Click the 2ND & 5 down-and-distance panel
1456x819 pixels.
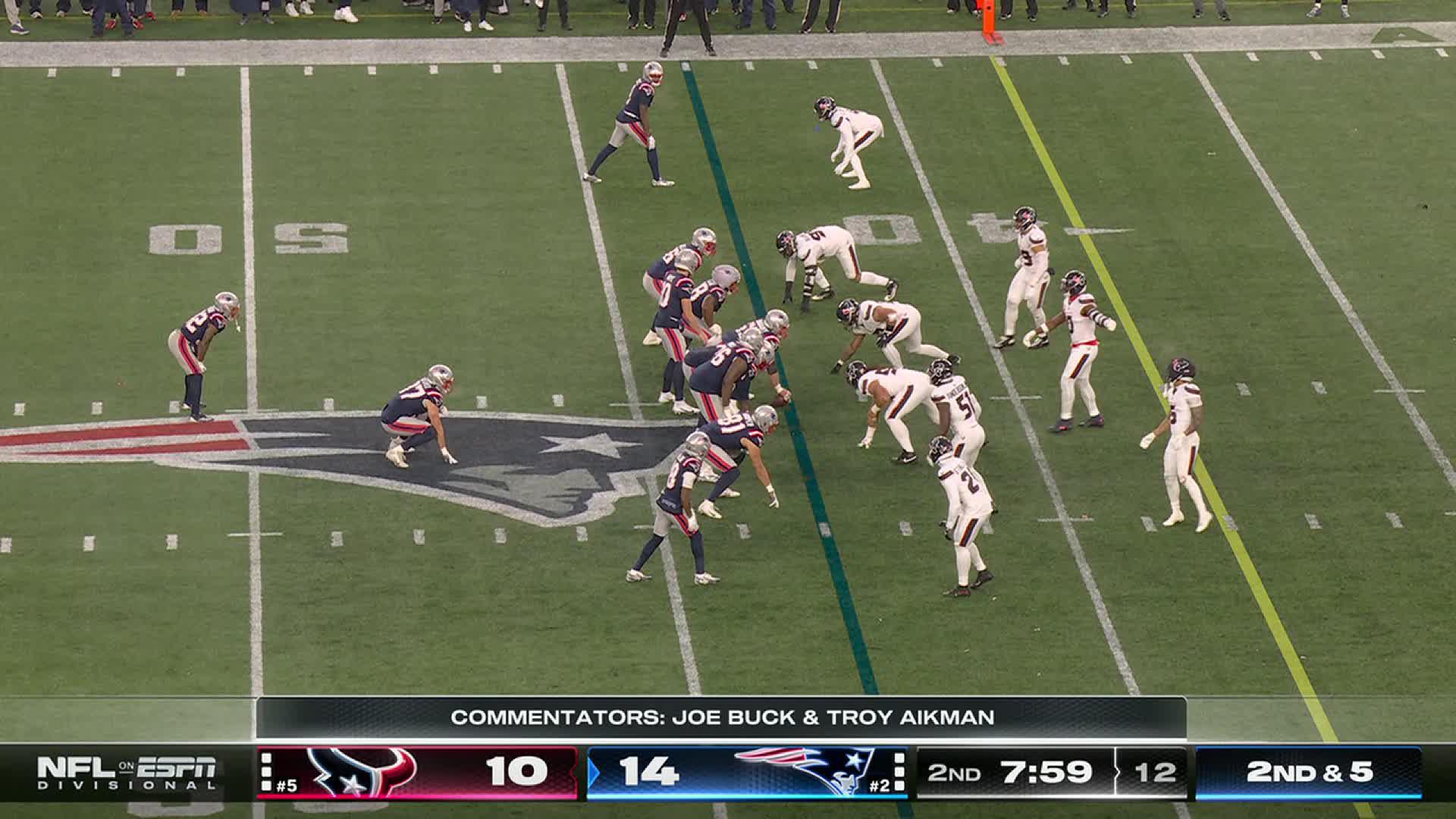(1309, 772)
